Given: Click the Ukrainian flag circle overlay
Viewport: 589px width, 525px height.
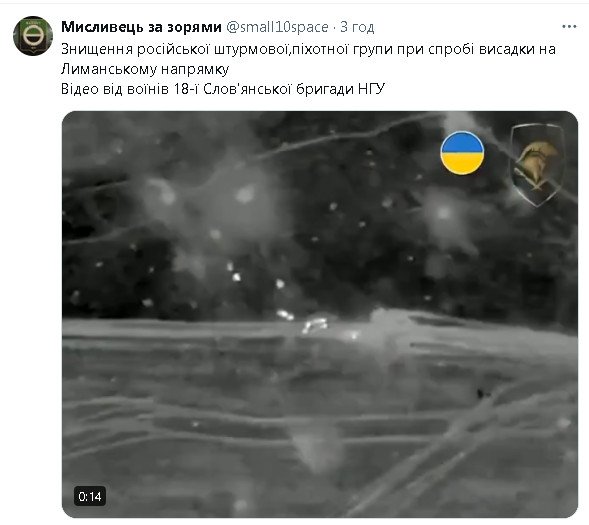Looking at the screenshot, I should [x=462, y=153].
